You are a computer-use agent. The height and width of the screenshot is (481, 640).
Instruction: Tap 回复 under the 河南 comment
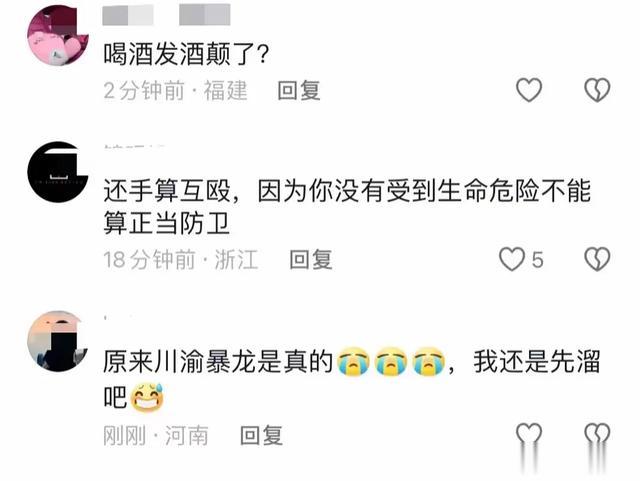[261, 435]
